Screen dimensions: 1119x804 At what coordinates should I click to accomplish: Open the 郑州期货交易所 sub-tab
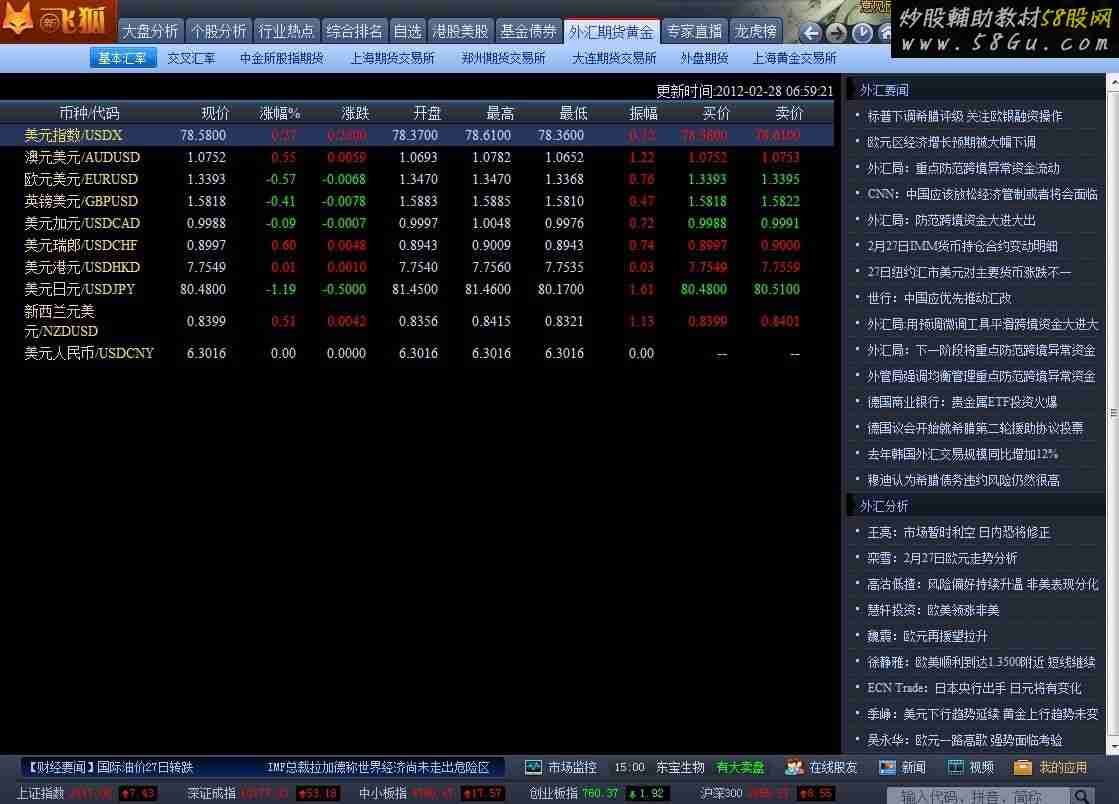click(503, 58)
